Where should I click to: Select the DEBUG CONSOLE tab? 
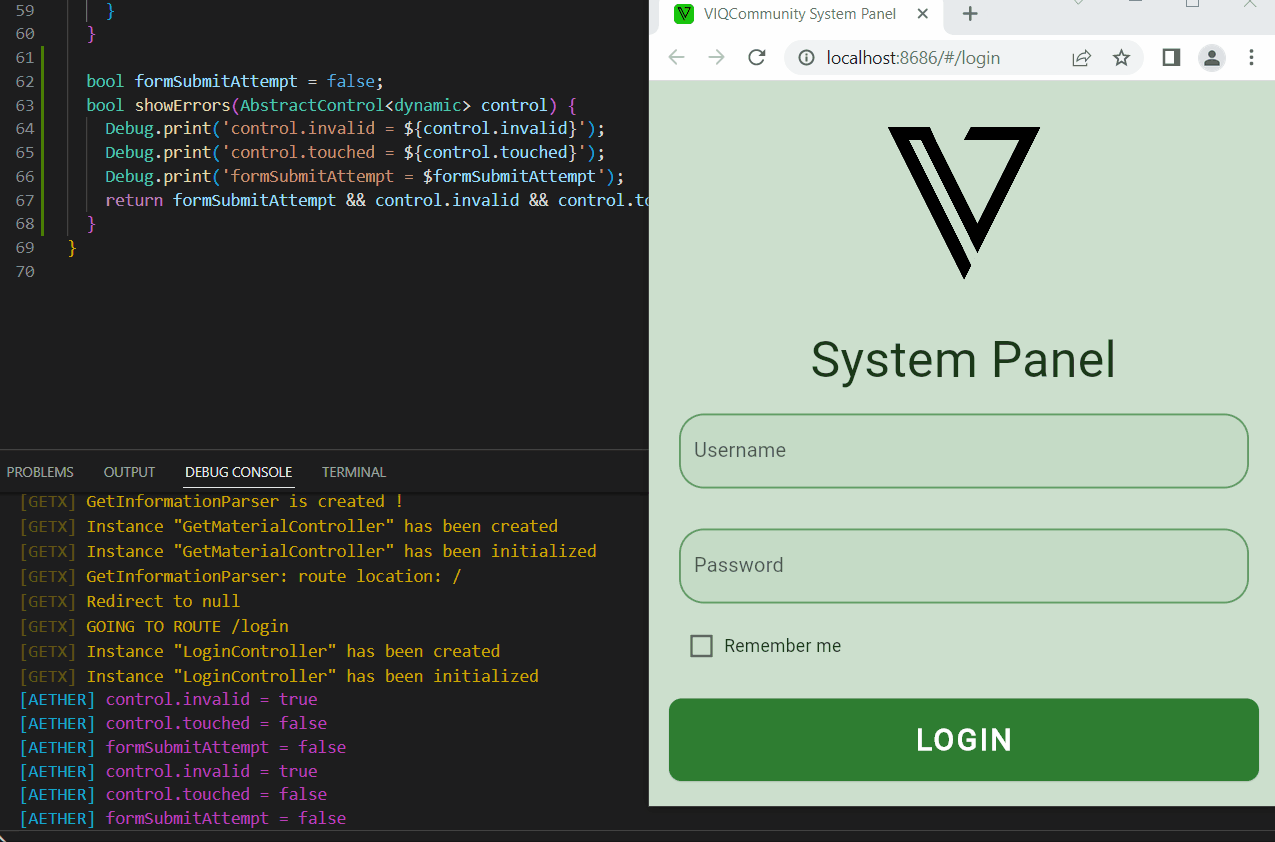(x=238, y=471)
